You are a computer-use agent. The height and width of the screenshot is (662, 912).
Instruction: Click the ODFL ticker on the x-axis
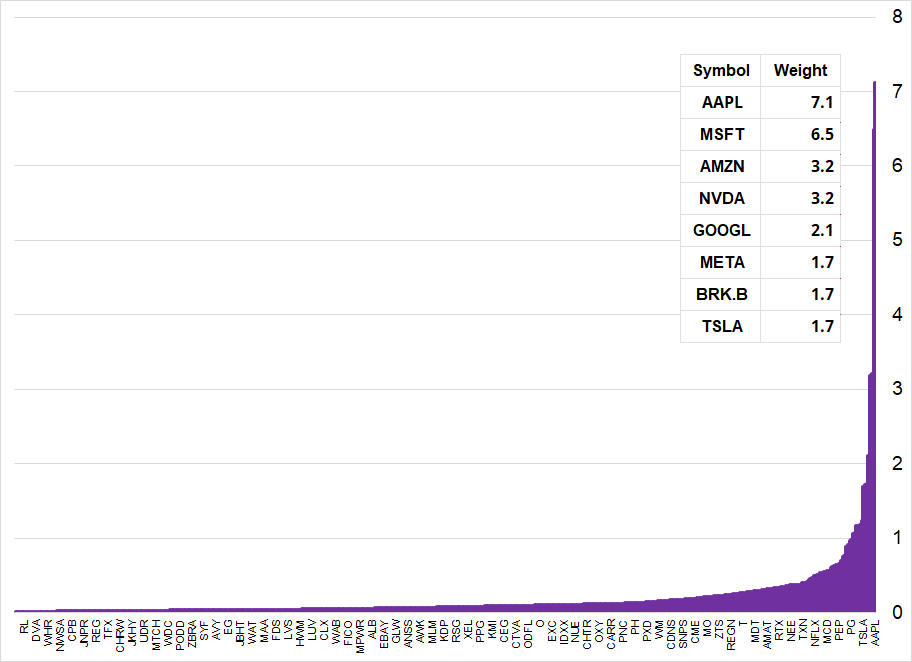point(528,634)
